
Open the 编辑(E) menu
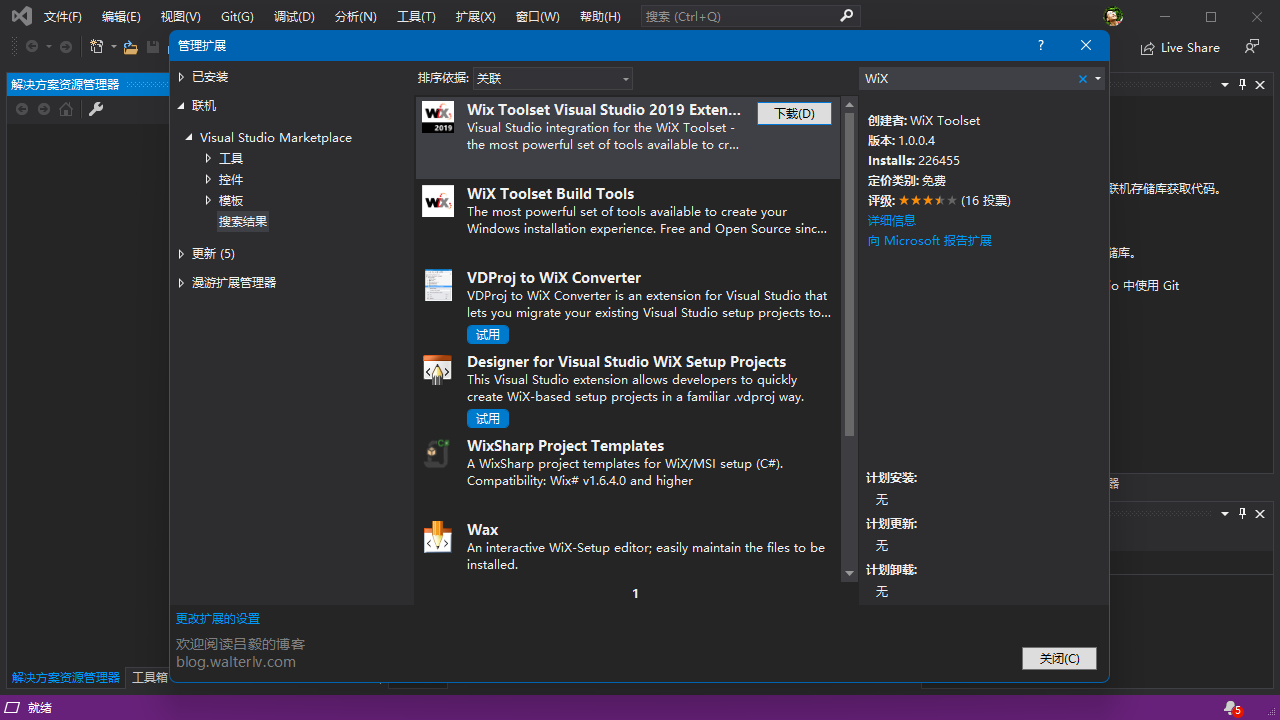[x=121, y=17]
